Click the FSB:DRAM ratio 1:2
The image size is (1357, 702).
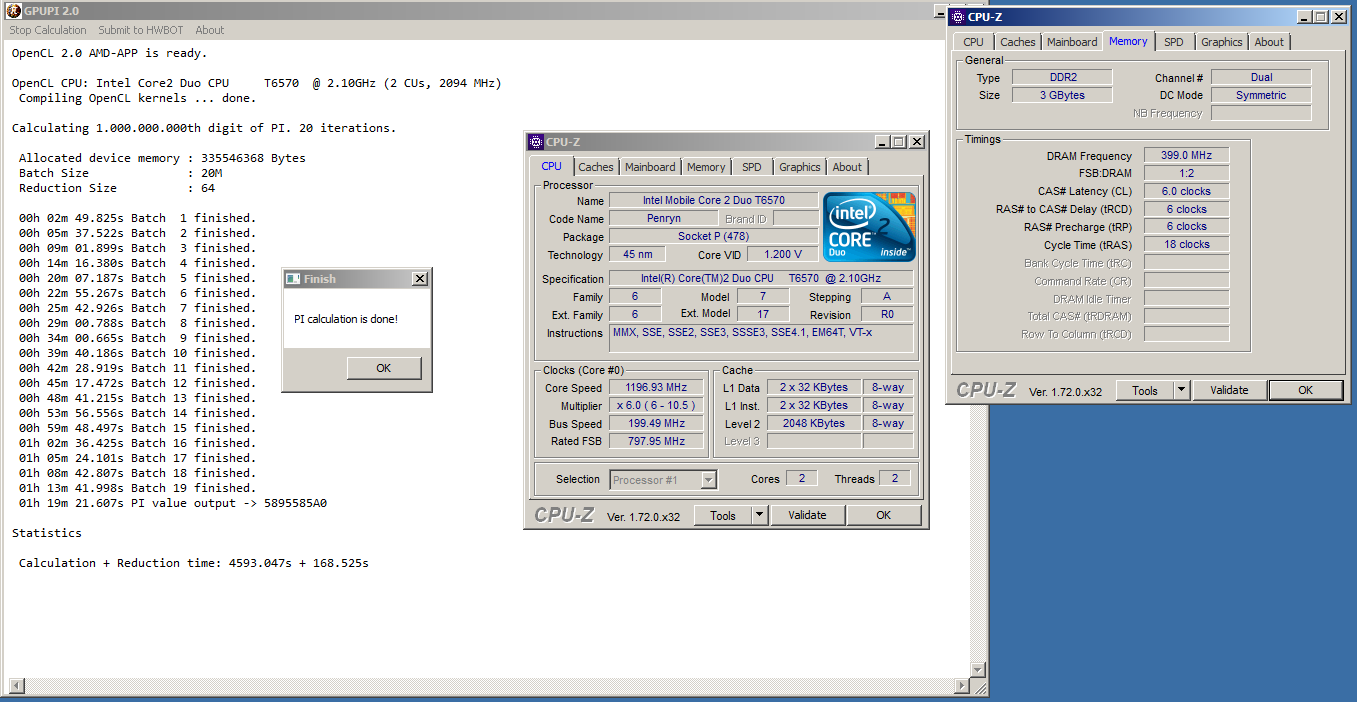1187,174
